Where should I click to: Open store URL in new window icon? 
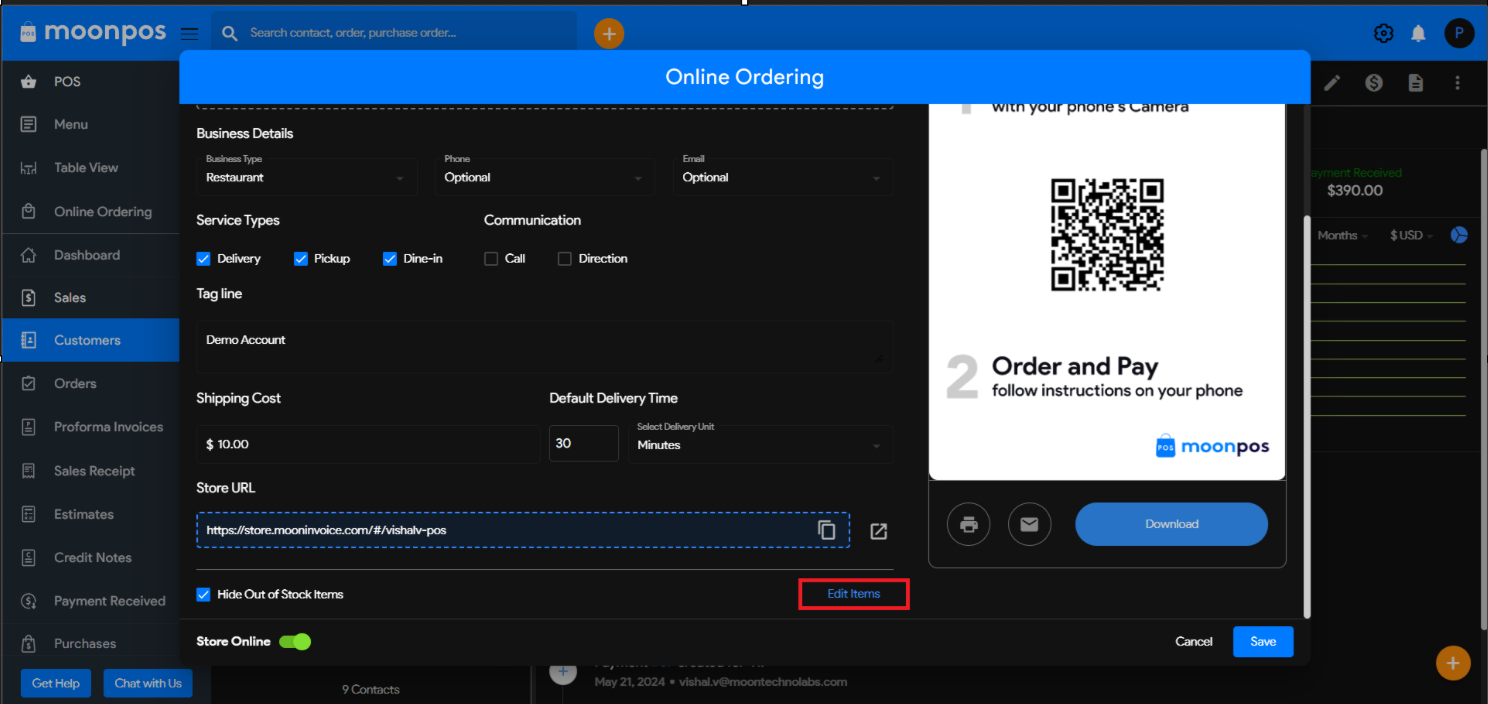pyautogui.click(x=878, y=531)
